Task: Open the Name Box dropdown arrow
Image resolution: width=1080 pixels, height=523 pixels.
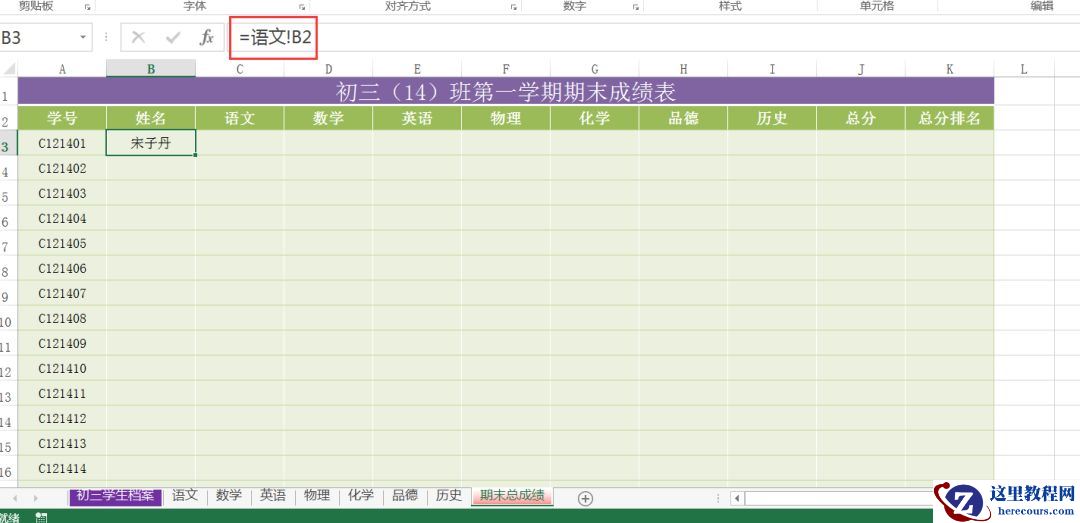Action: (83, 37)
